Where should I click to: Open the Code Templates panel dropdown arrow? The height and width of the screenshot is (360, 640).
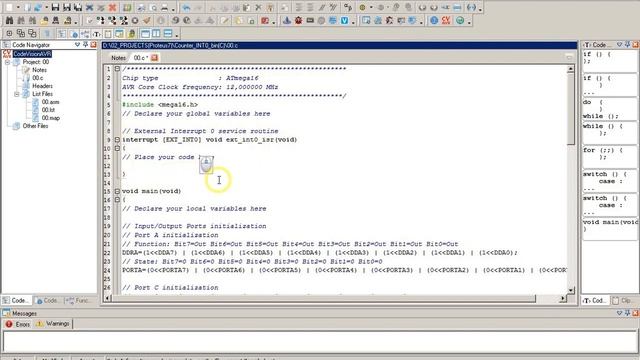tap(620, 44)
